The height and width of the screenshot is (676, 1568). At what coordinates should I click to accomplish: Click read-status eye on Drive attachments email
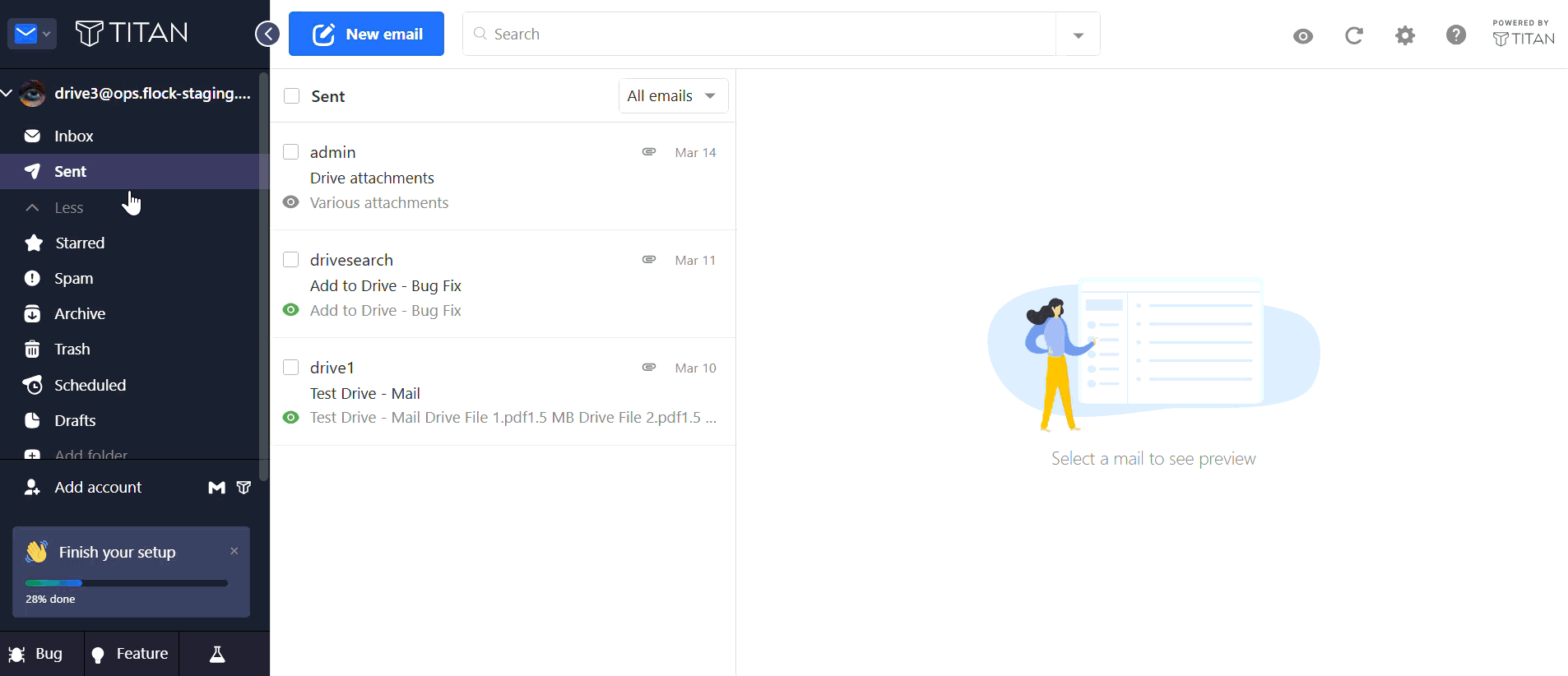point(290,202)
